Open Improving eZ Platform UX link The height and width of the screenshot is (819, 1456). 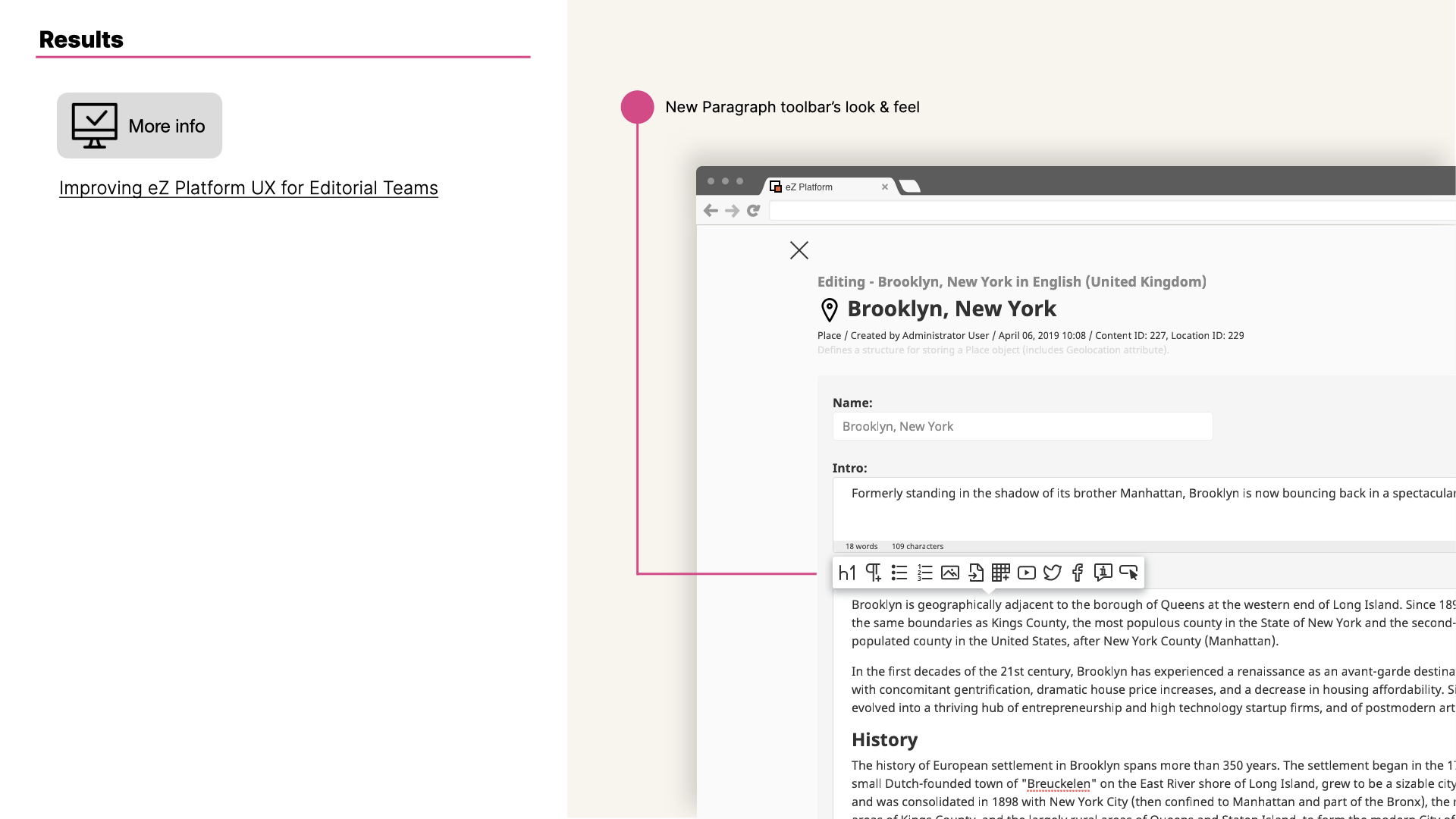249,187
